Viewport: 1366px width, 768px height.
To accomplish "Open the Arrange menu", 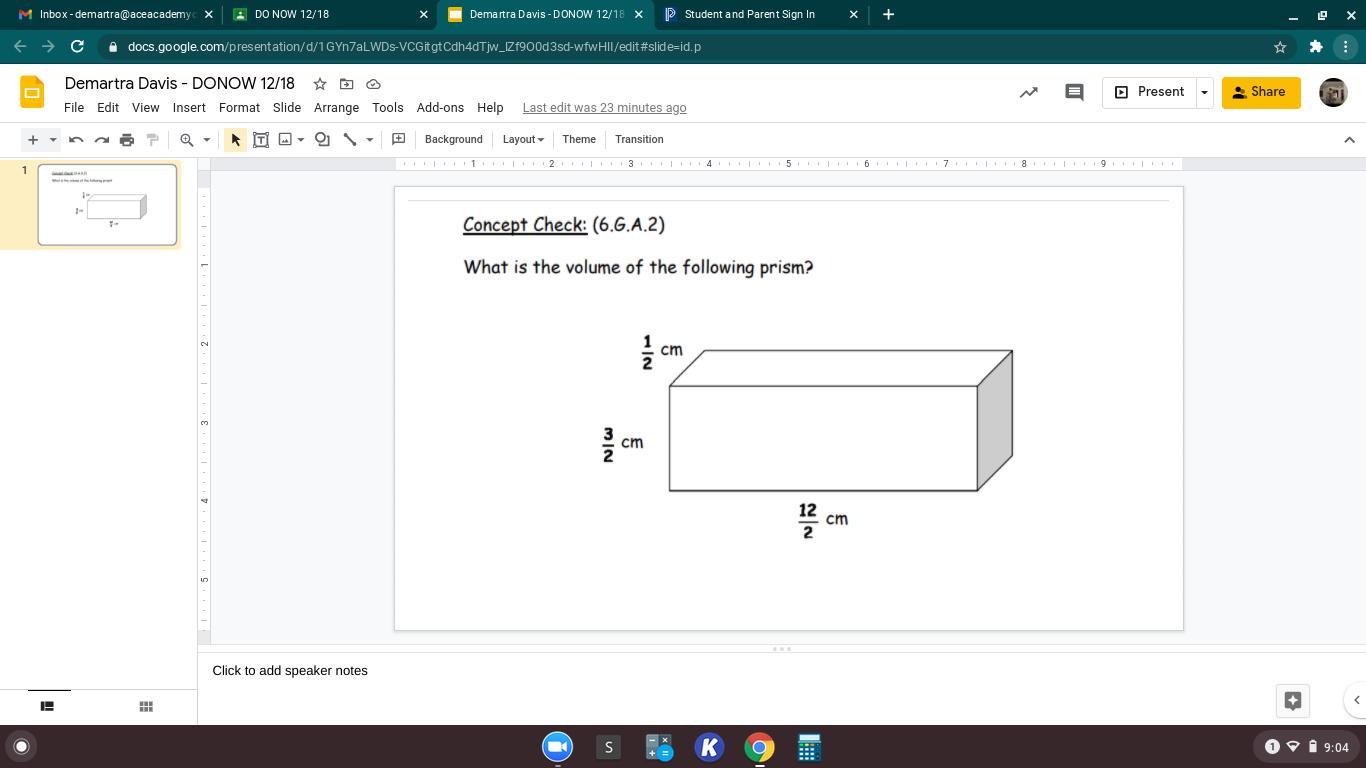I will tap(336, 108).
